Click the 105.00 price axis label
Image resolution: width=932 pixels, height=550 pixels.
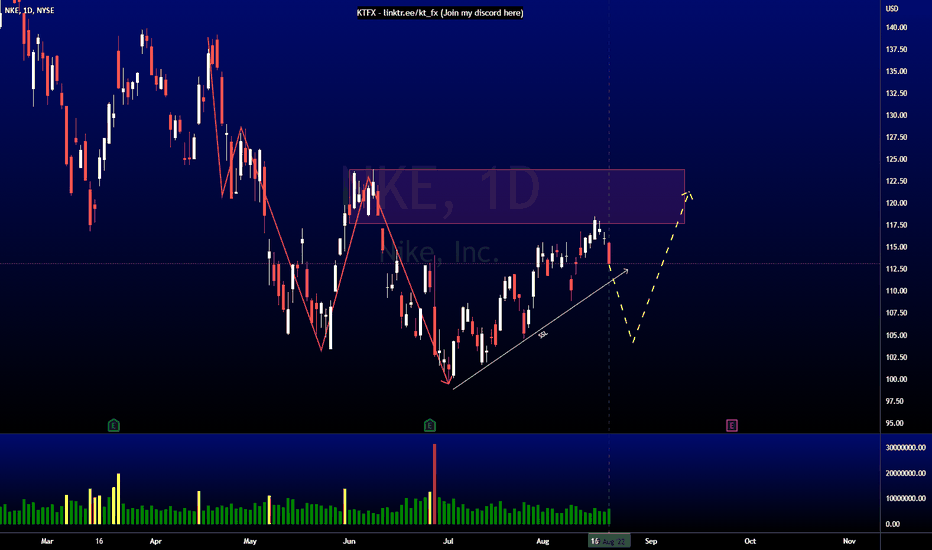point(896,335)
